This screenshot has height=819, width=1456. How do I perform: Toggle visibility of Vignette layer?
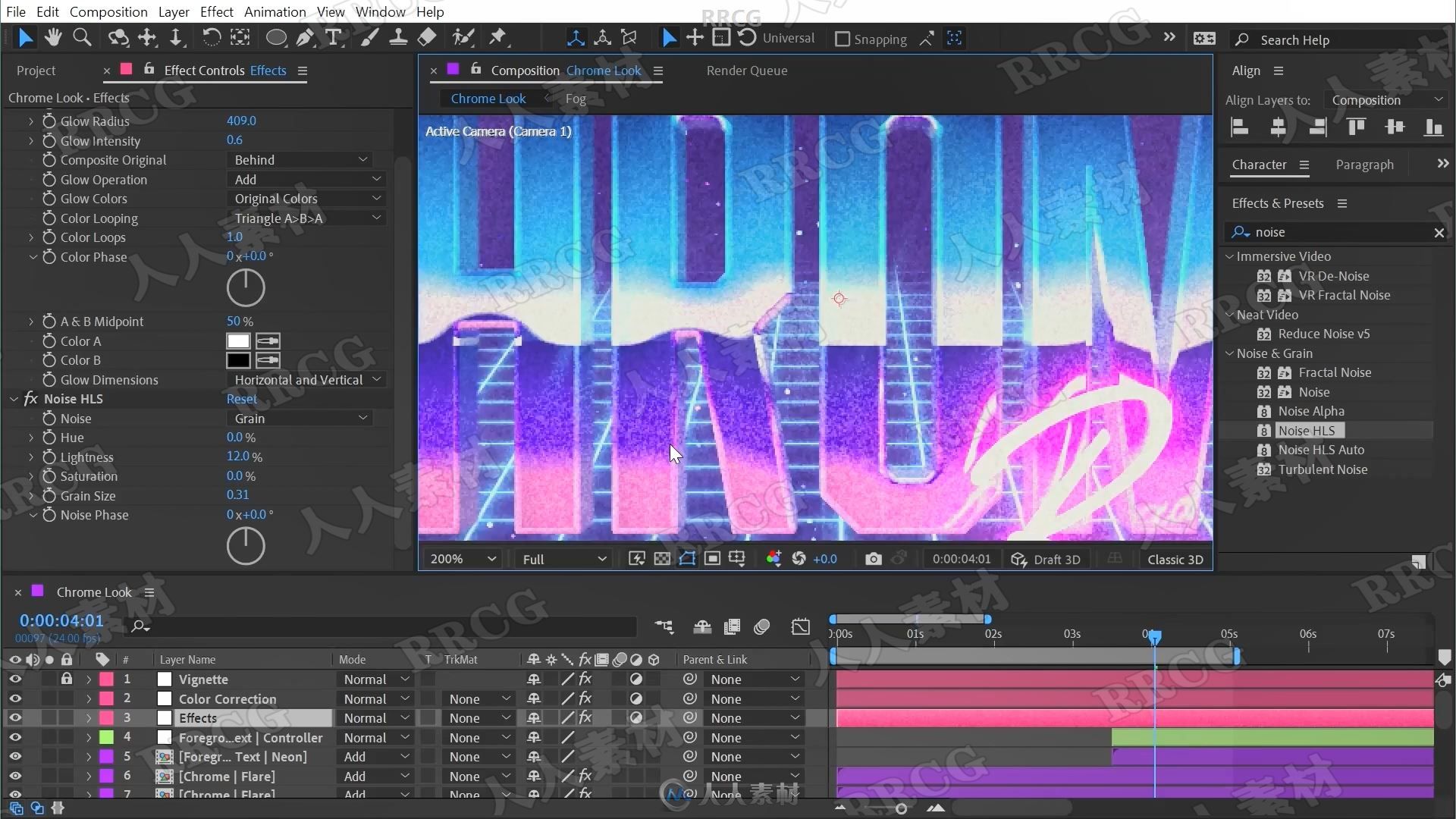[x=15, y=679]
